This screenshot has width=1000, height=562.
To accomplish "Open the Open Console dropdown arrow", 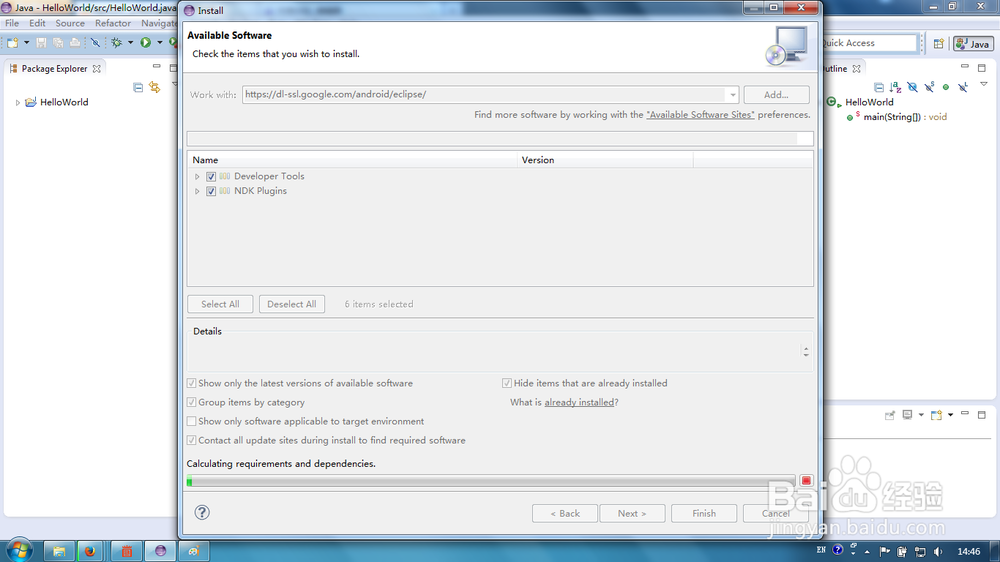I will (x=950, y=415).
